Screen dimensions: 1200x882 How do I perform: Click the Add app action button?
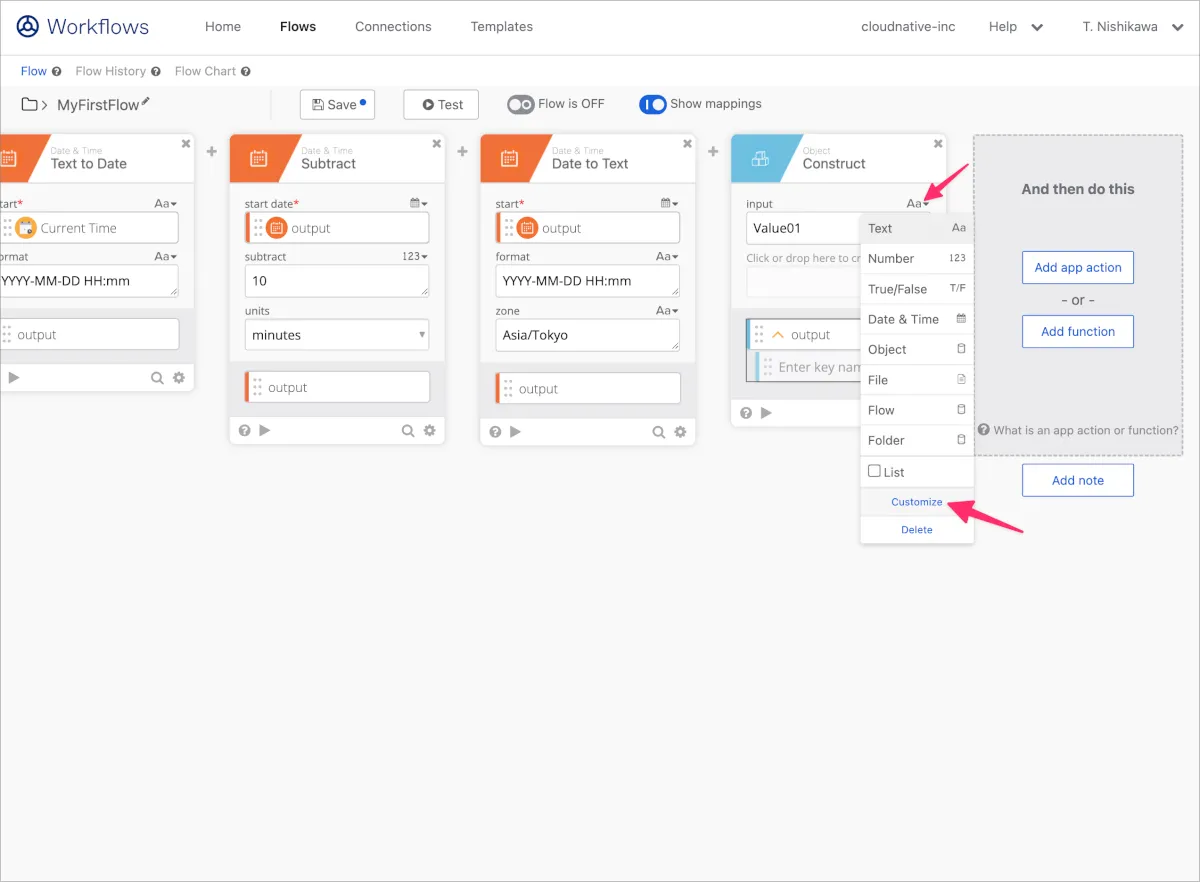1077,268
